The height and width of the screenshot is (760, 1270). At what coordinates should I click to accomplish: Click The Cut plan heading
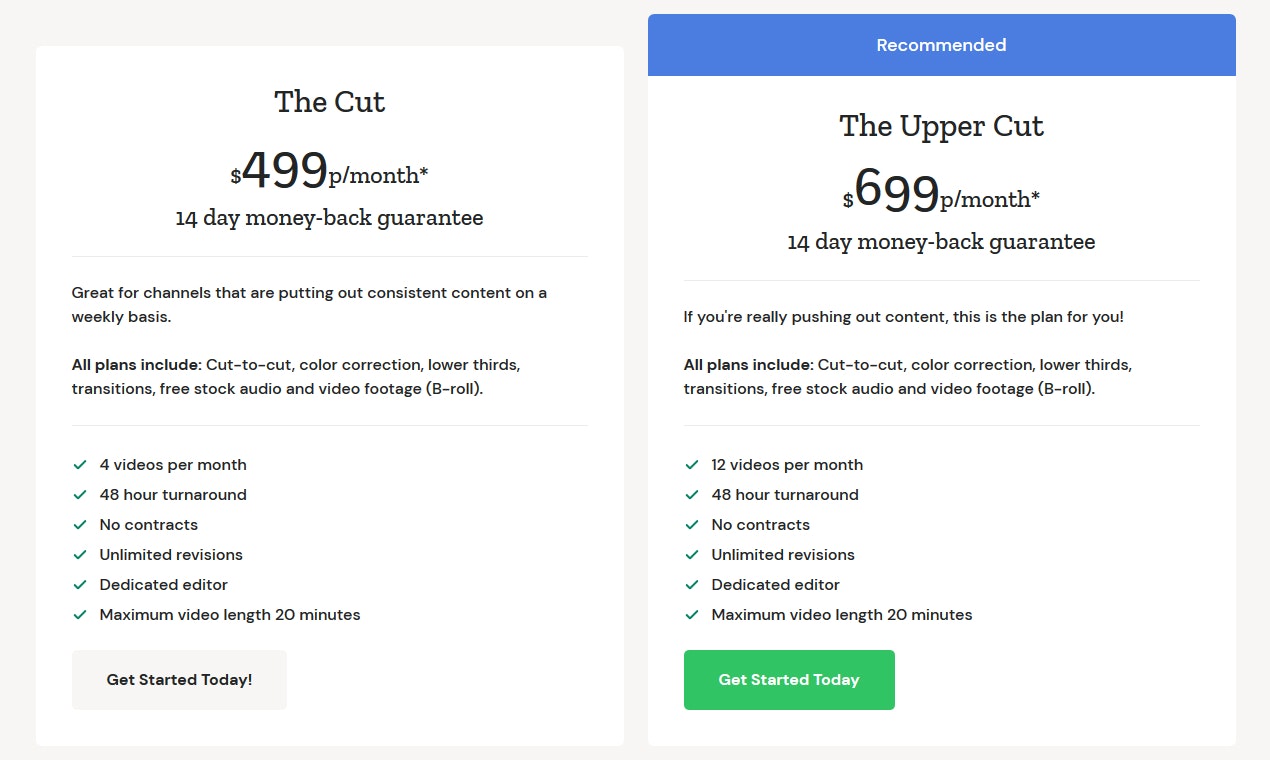click(x=330, y=102)
